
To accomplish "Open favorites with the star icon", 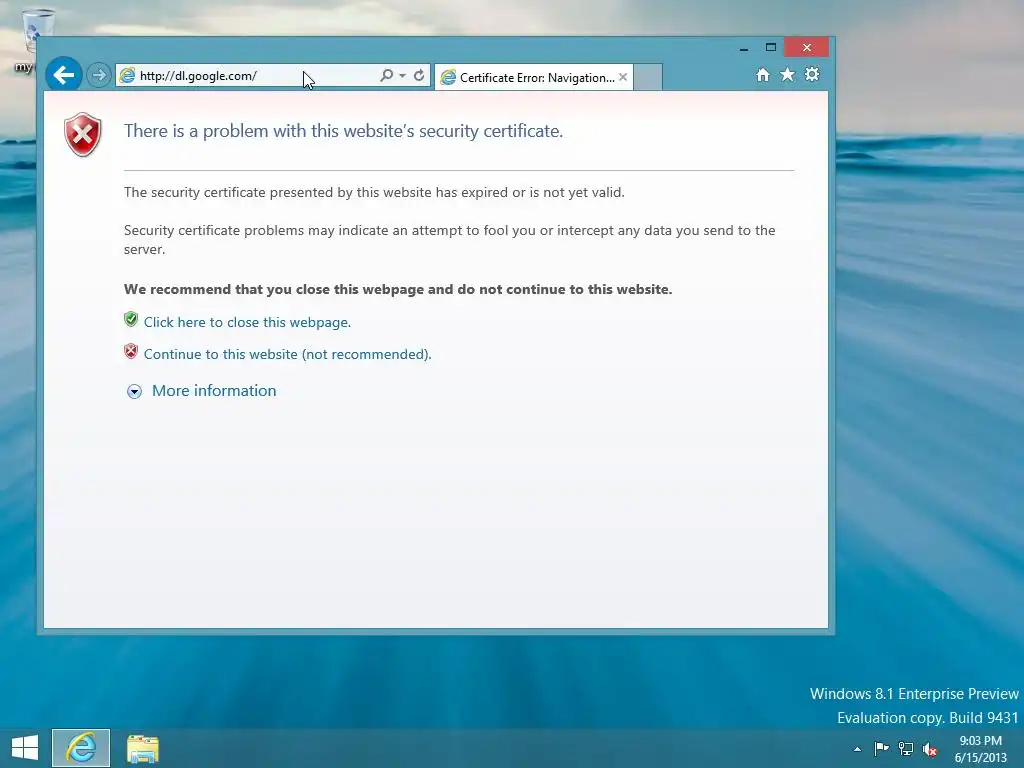I will [x=788, y=75].
